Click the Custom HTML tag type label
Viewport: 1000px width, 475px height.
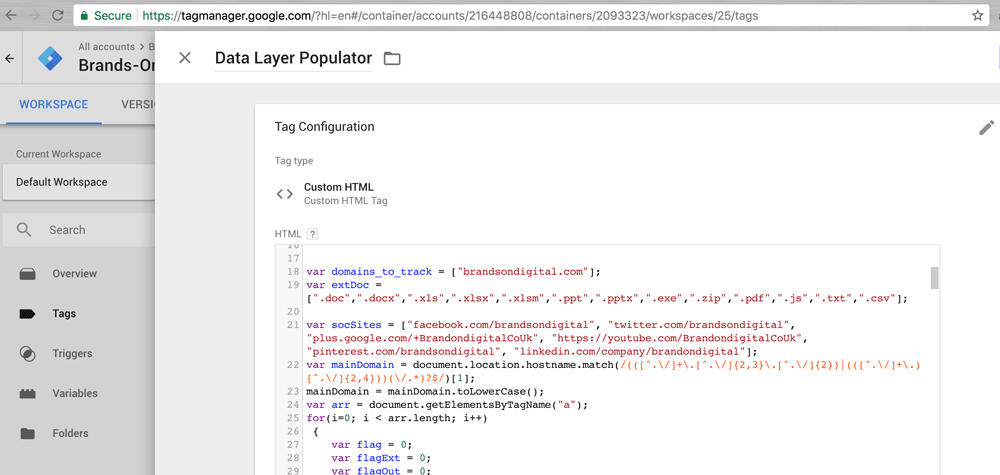(x=339, y=187)
